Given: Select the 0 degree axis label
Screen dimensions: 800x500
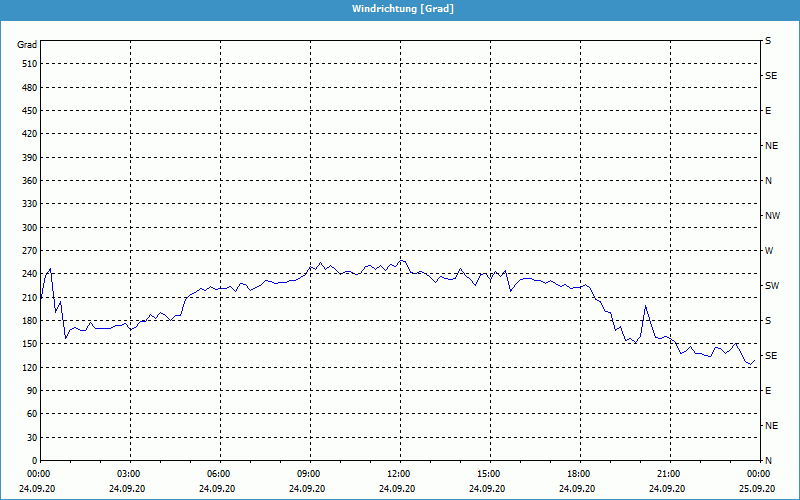Looking at the screenshot, I should pos(34,460).
